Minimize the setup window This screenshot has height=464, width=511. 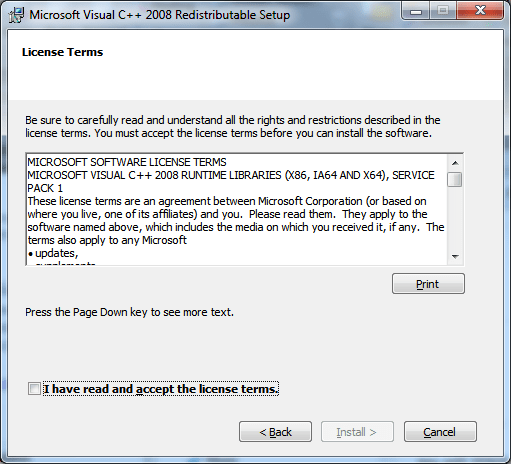(x=416, y=11)
